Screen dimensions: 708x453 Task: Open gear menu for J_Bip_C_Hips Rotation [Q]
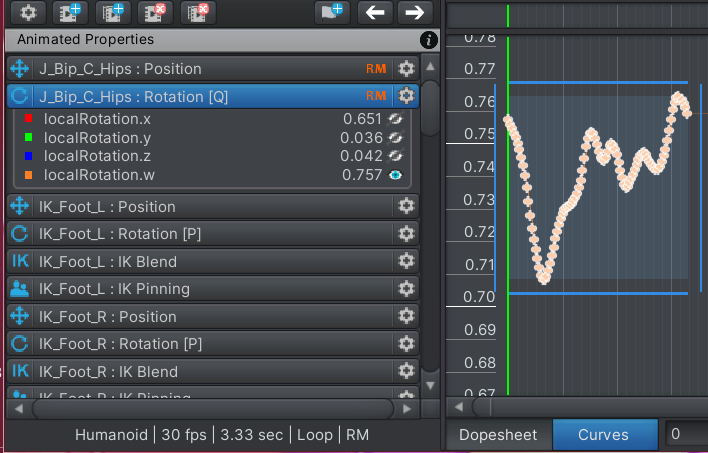coord(406,96)
